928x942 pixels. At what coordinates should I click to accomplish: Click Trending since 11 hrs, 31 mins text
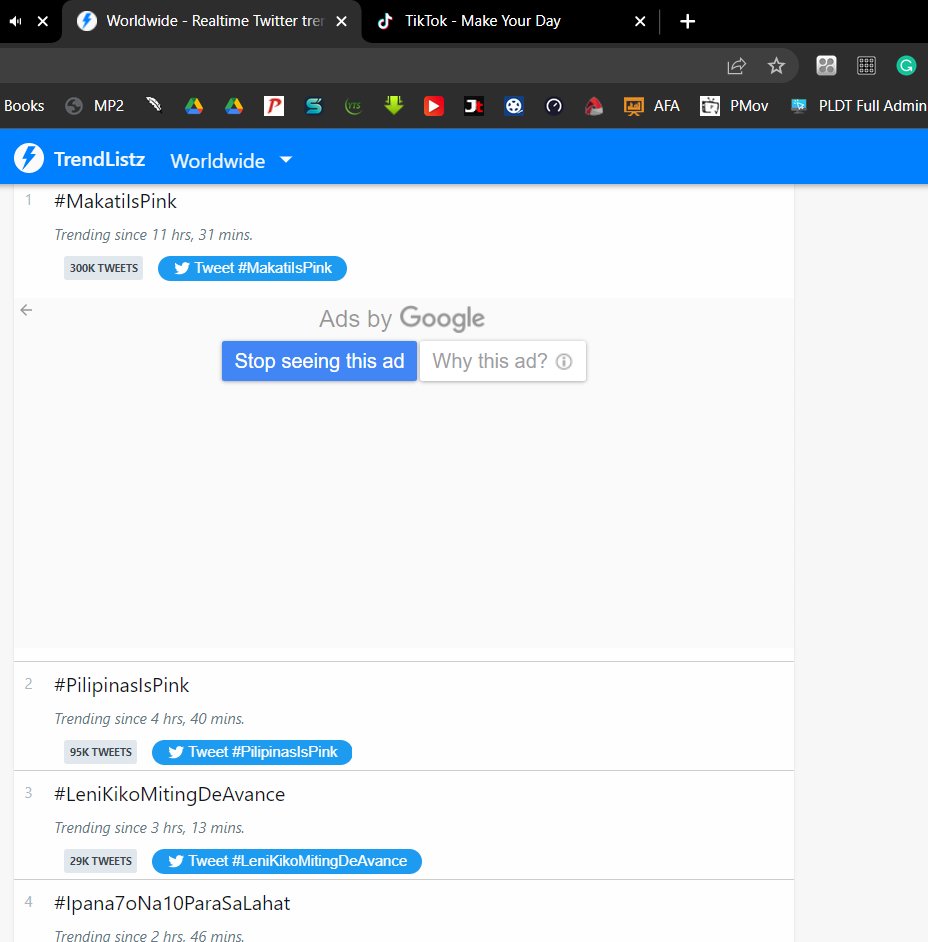pos(154,235)
